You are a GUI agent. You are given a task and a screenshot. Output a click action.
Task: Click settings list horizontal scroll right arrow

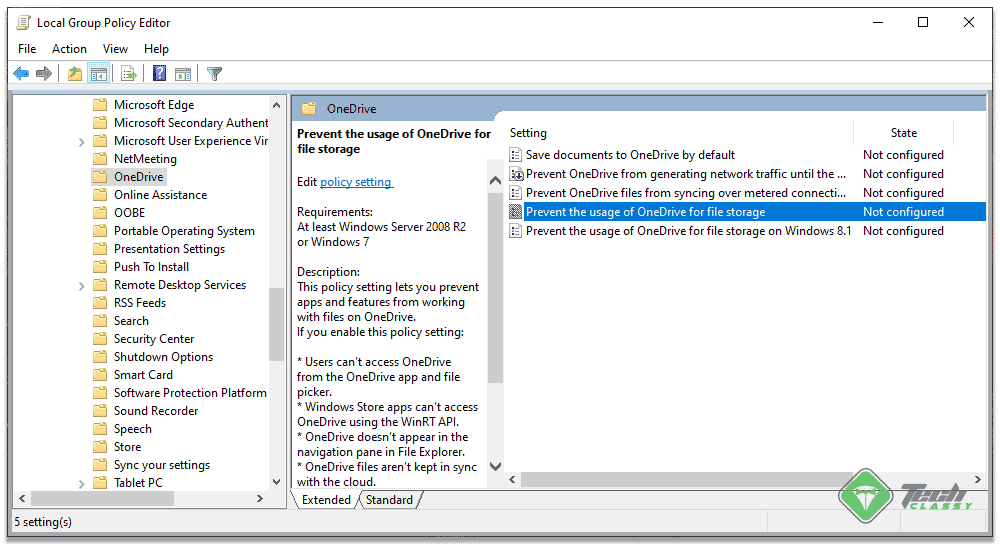(978, 480)
